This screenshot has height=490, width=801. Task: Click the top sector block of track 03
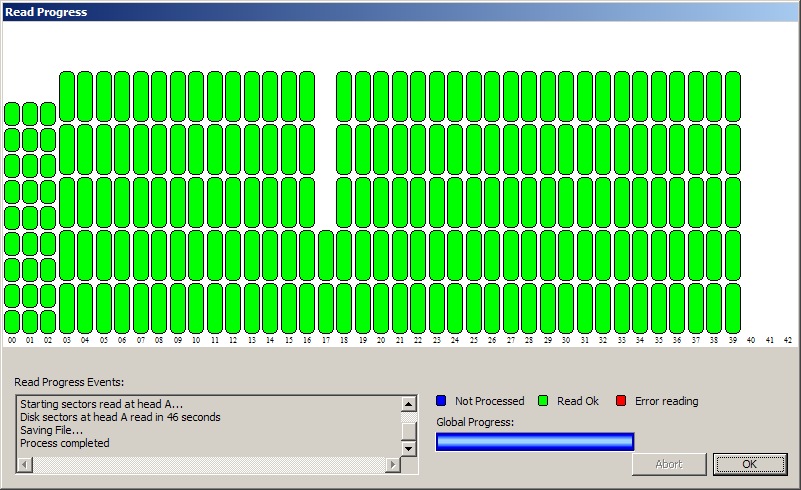click(x=67, y=96)
